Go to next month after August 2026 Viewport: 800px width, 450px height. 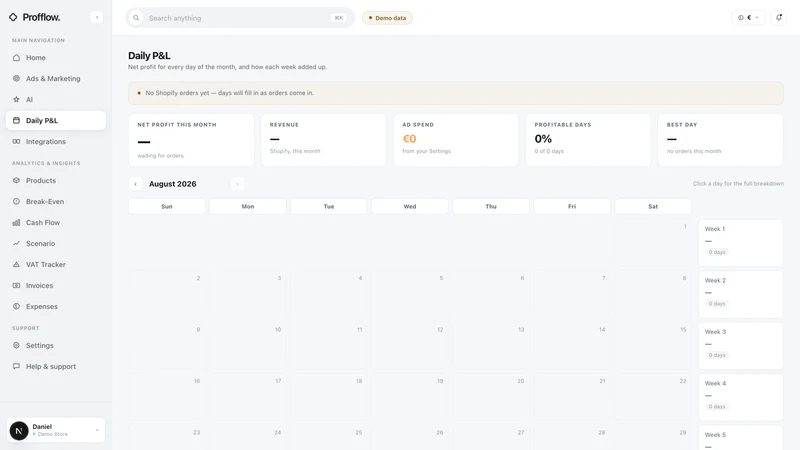point(237,184)
